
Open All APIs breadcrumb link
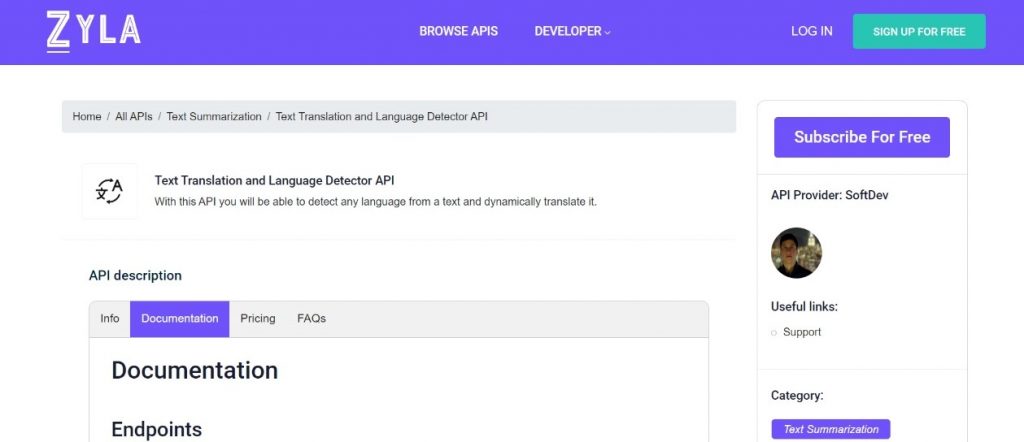pyautogui.click(x=134, y=116)
